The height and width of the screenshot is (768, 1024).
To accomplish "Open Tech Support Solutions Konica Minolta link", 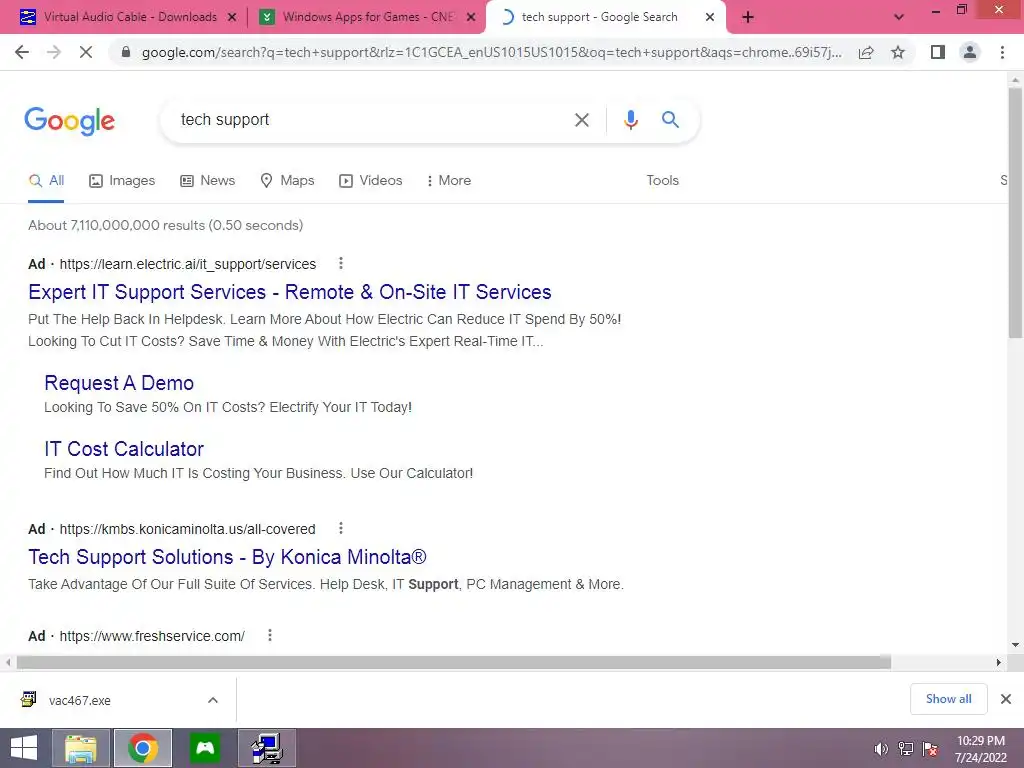I will (227, 557).
